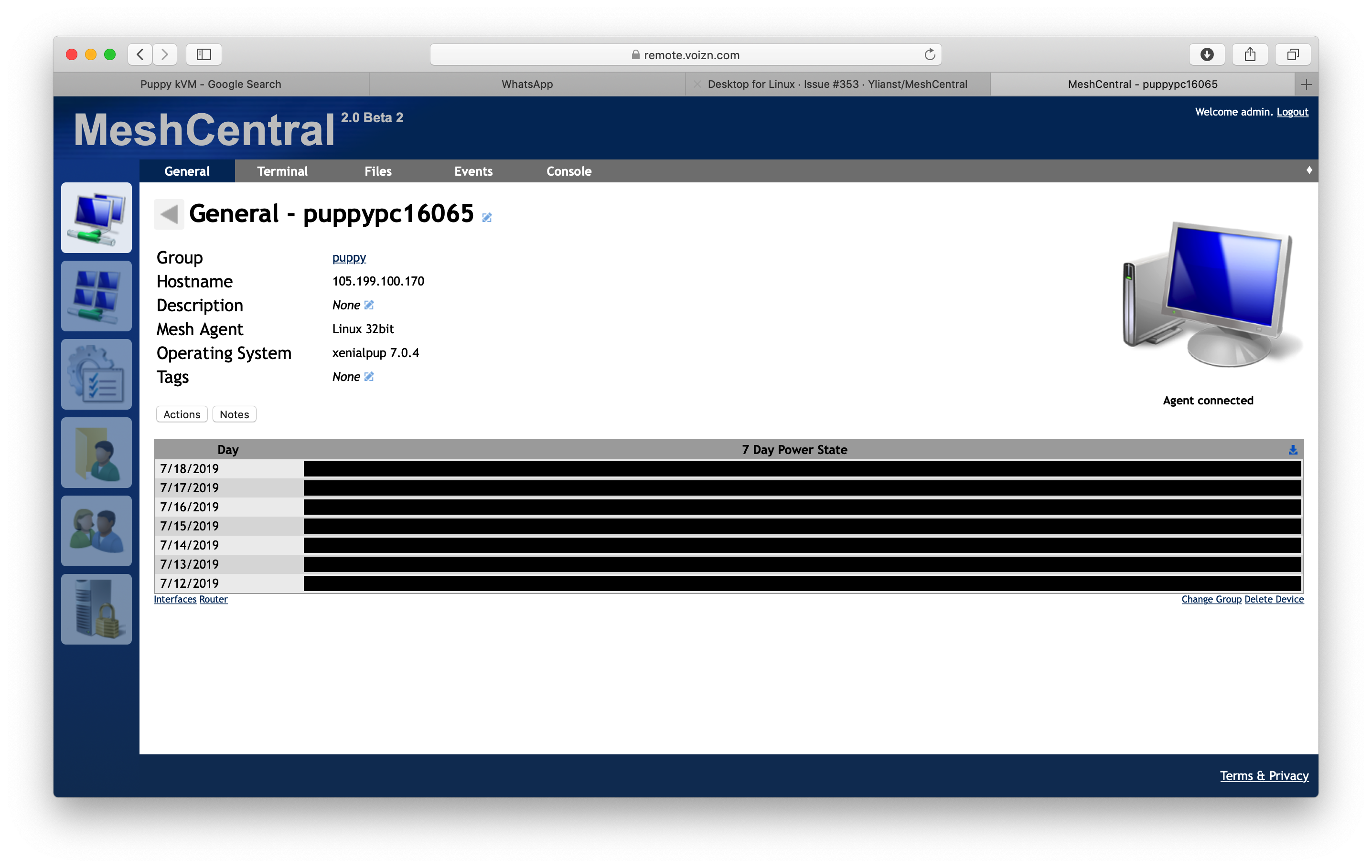Click the Interfaces link below the table

click(174, 599)
